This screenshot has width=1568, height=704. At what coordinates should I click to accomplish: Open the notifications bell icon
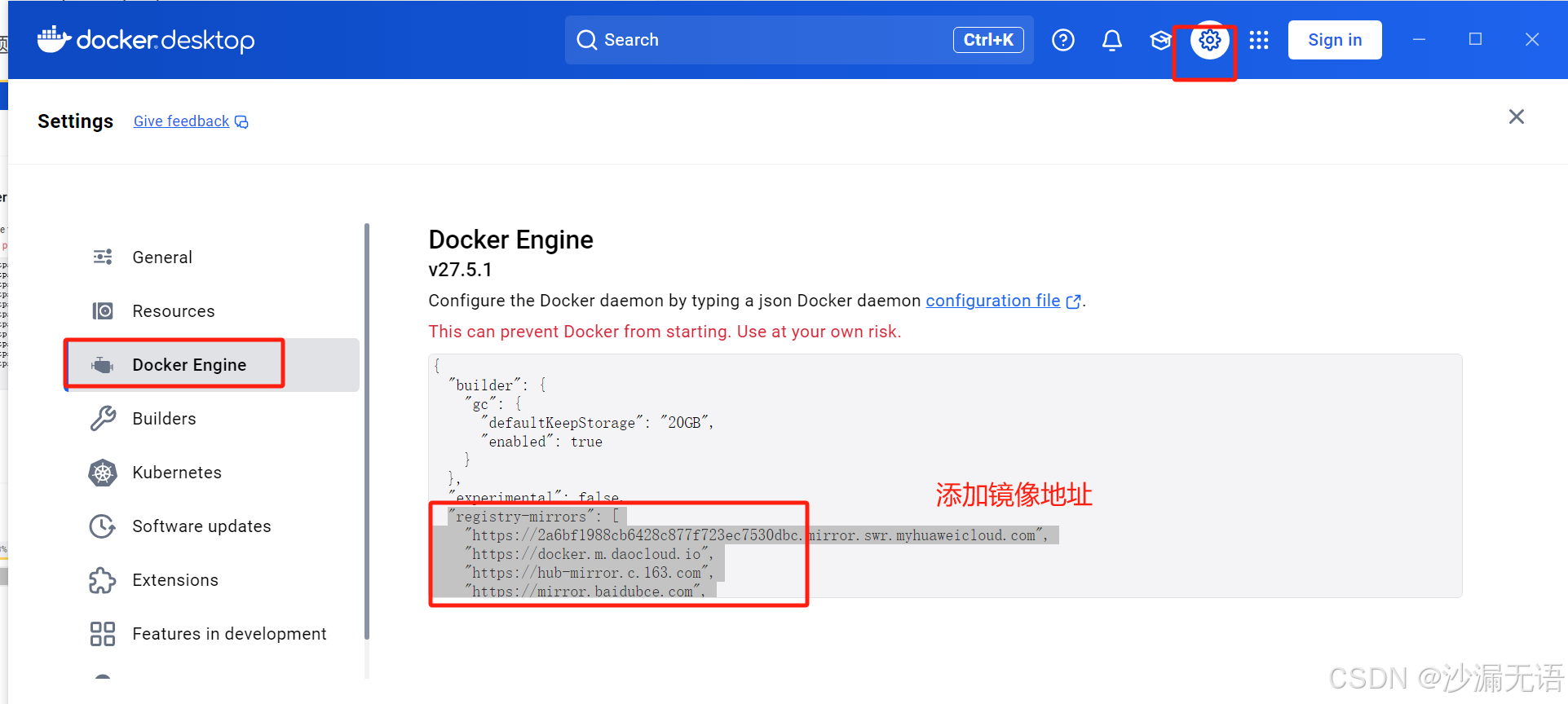coord(1112,40)
